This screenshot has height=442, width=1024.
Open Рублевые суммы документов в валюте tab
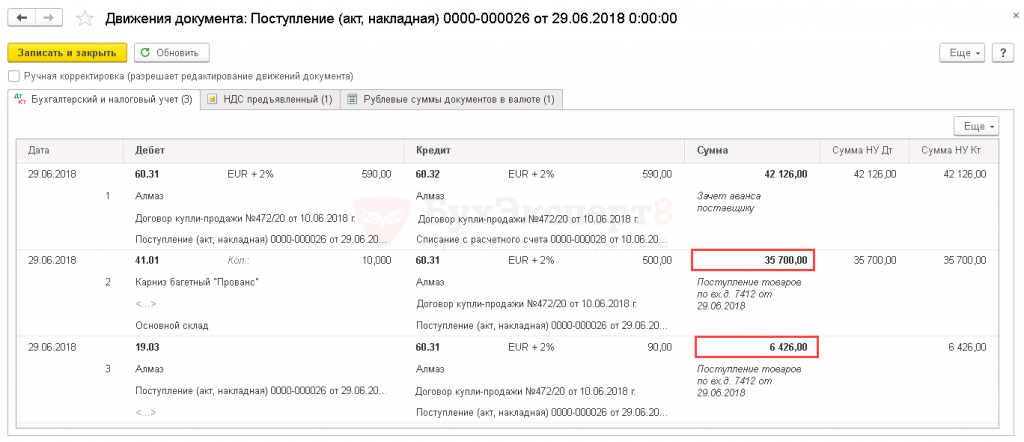pyautogui.click(x=452, y=100)
